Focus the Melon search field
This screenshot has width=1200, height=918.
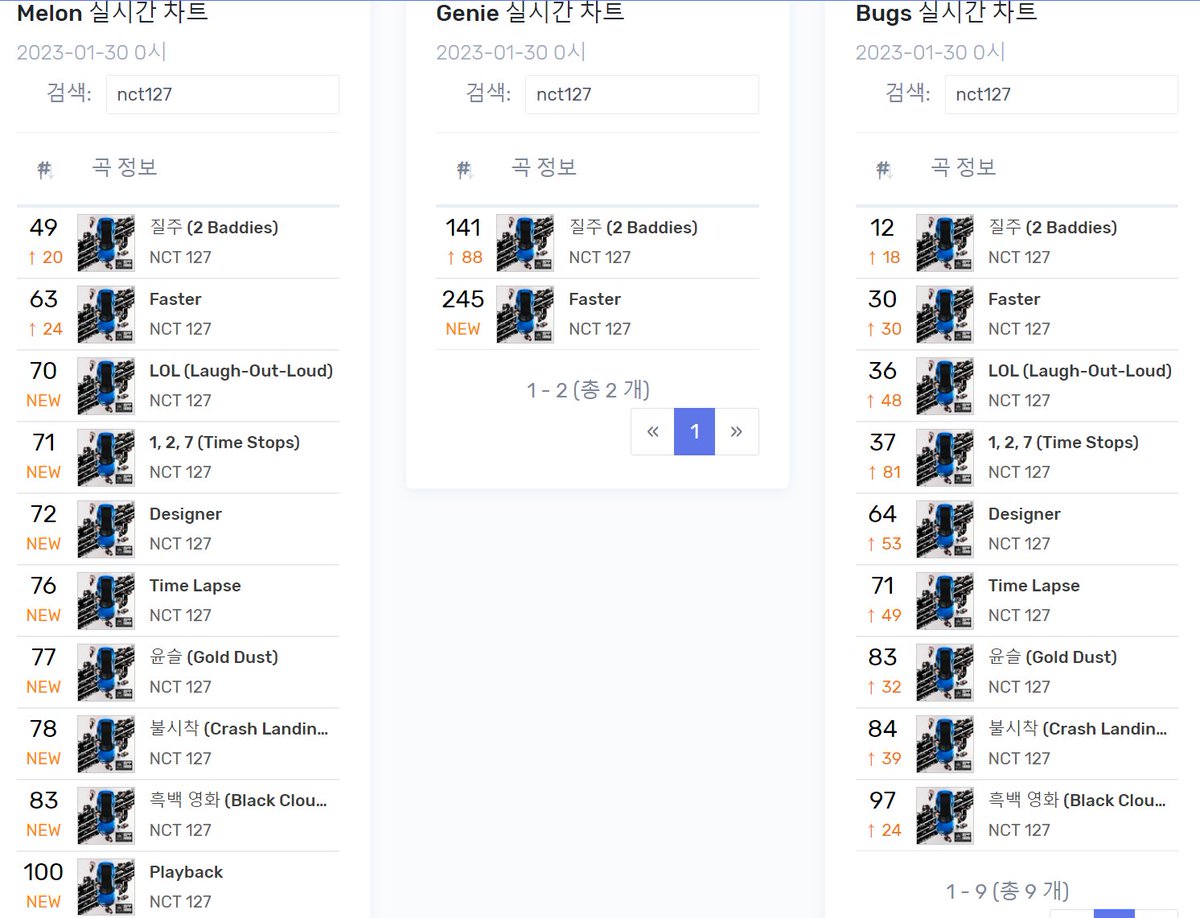coord(222,94)
